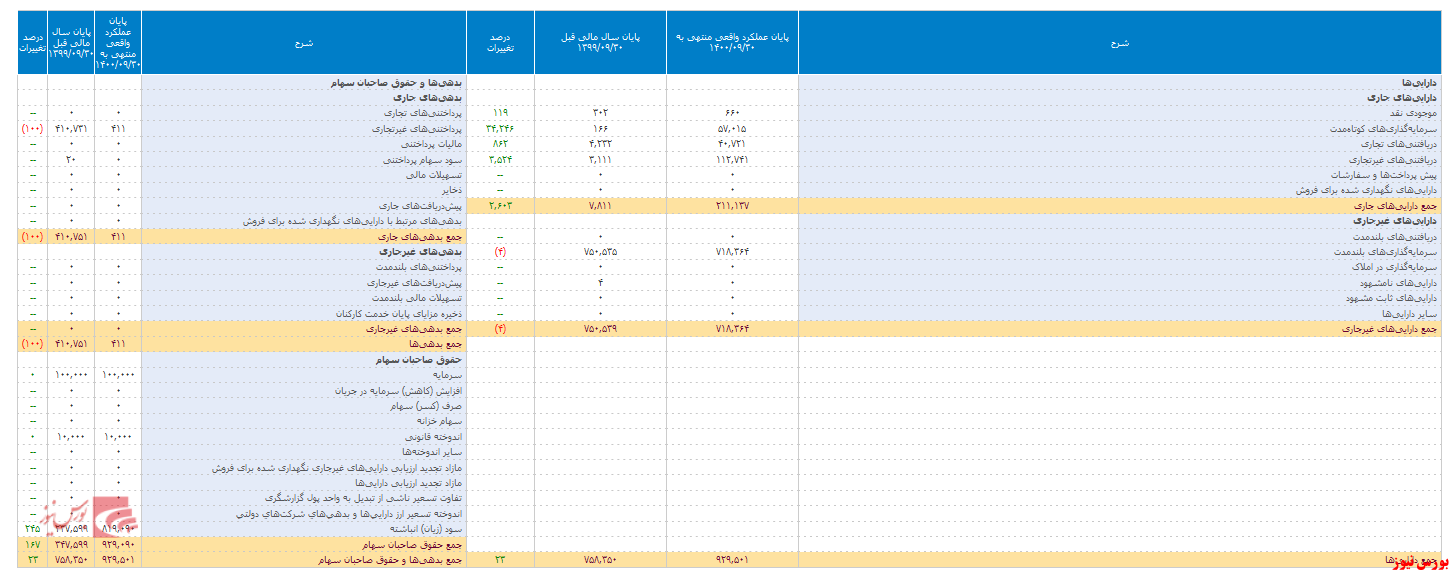Select the value ۴۰,۷۲۱

[x=732, y=144]
